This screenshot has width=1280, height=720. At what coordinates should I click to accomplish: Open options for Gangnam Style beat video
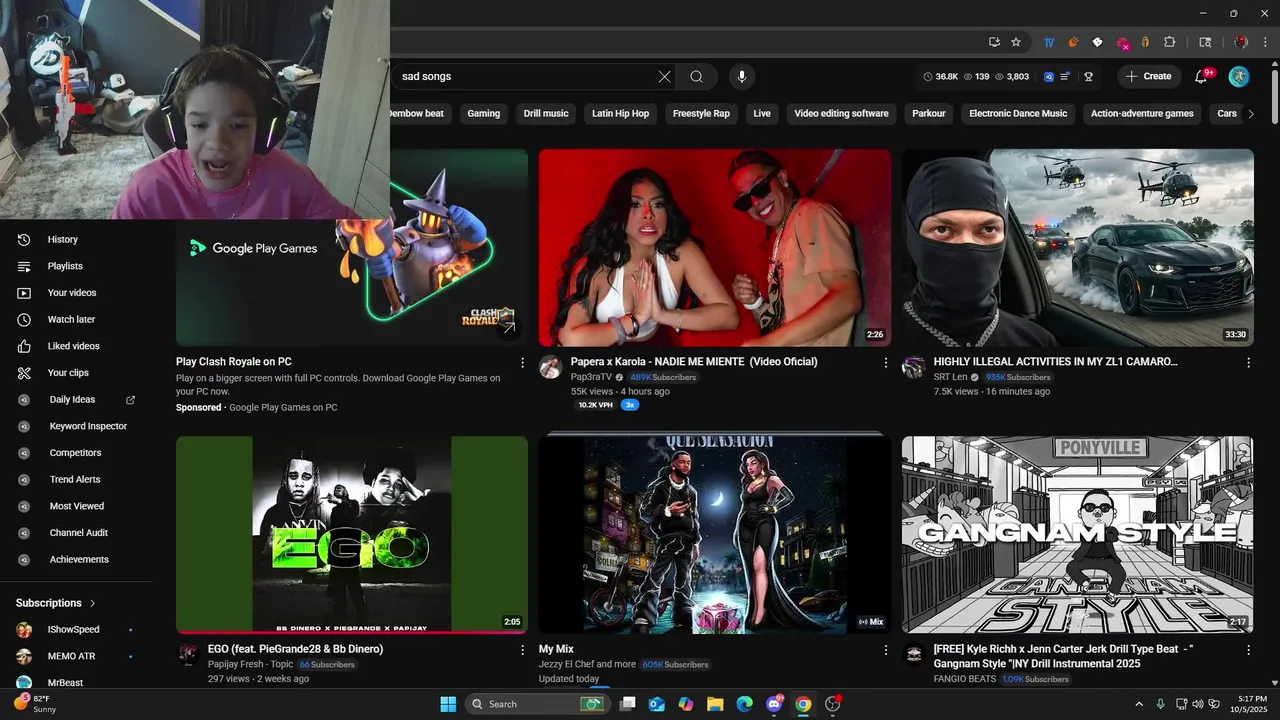click(x=1248, y=650)
